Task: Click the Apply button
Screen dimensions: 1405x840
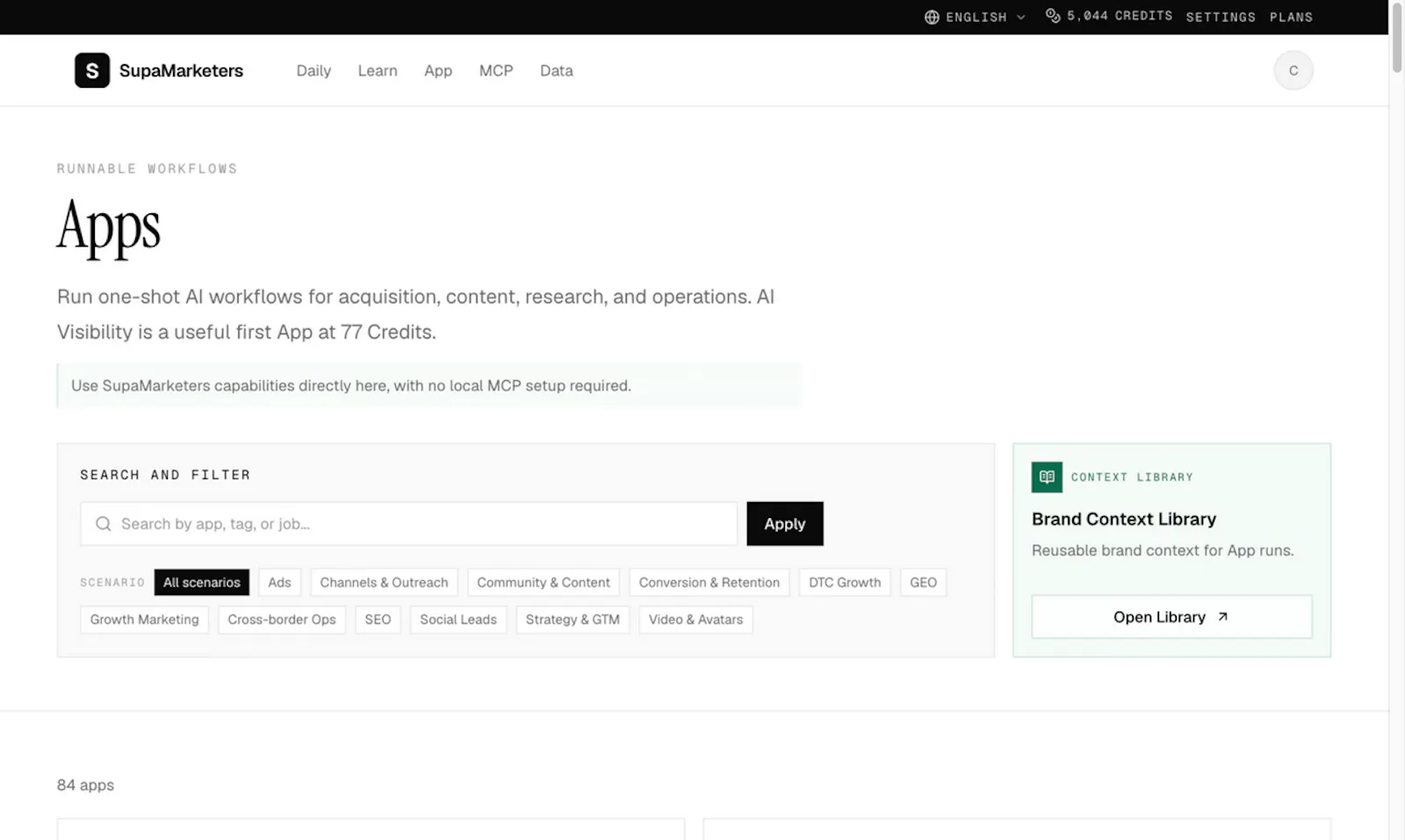Action: (x=785, y=524)
